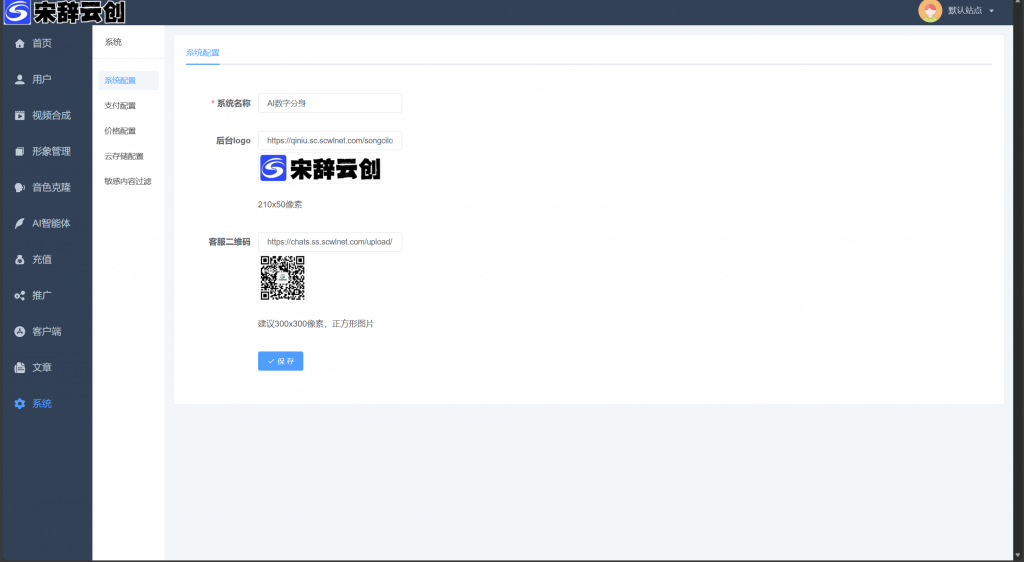Click the 210x50像素 hint text
This screenshot has height=562, width=1024.
click(x=280, y=204)
